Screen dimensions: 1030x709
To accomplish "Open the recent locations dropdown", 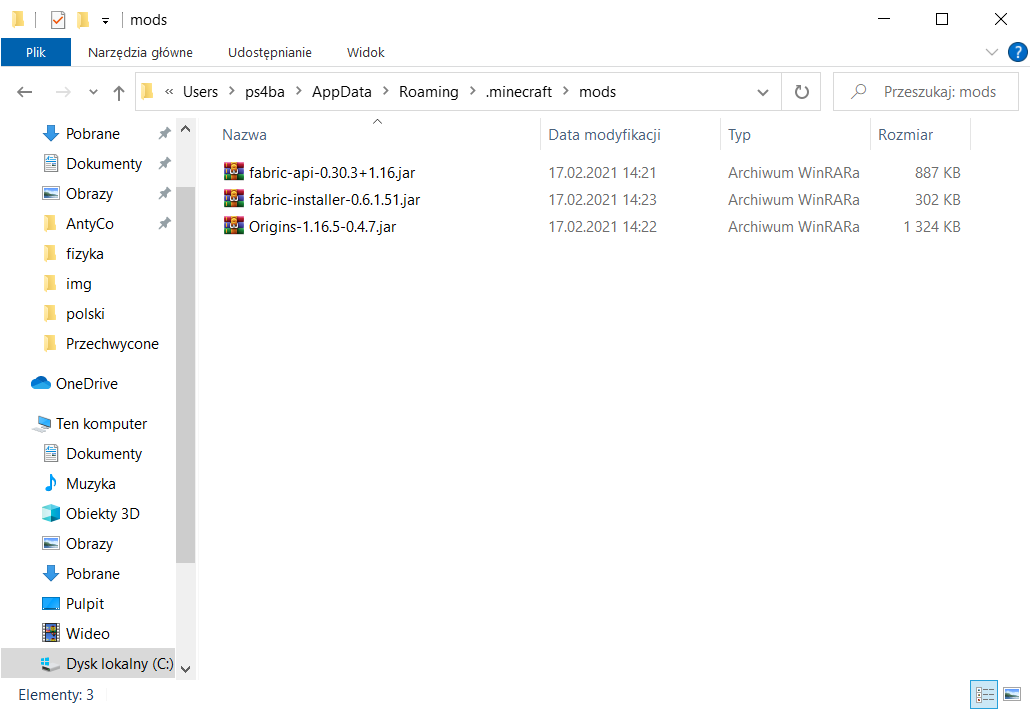I will (93, 92).
